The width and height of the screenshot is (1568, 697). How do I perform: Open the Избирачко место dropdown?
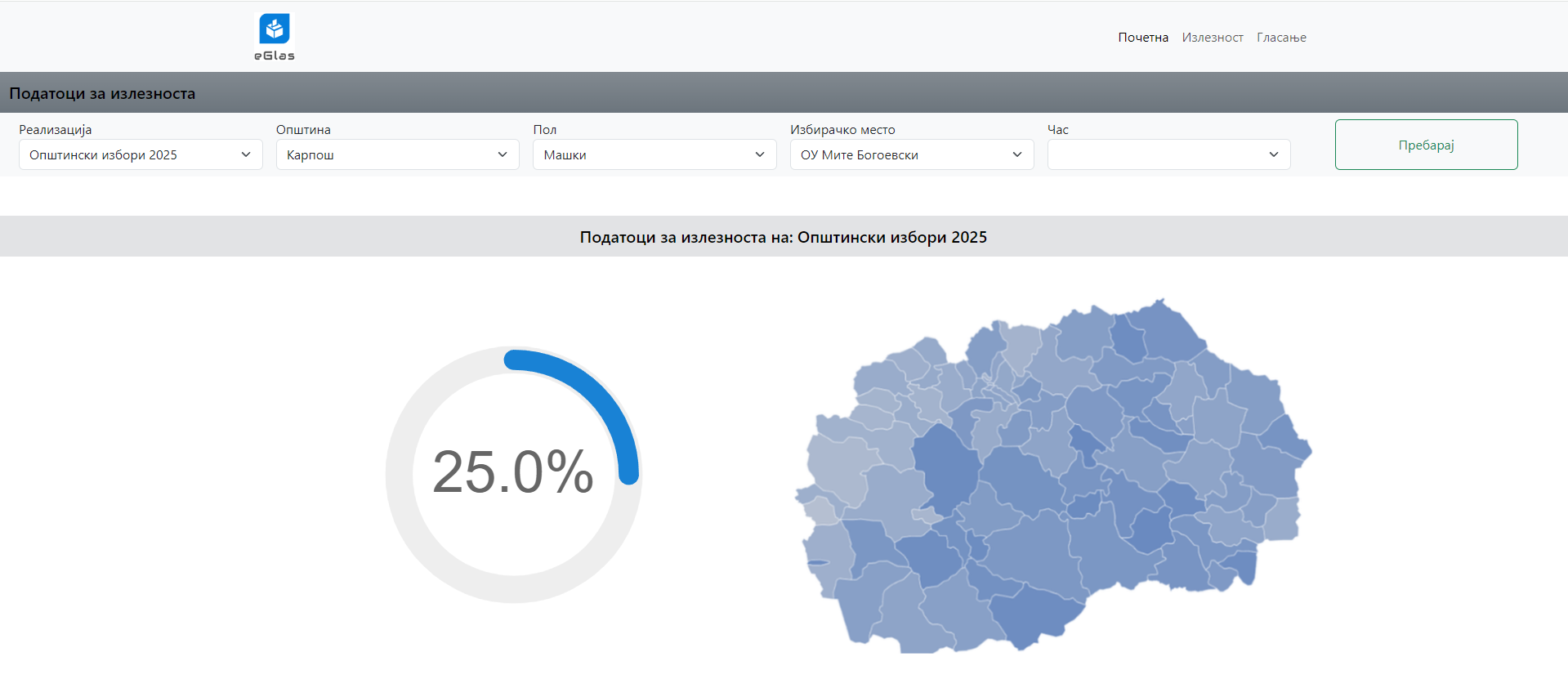911,154
